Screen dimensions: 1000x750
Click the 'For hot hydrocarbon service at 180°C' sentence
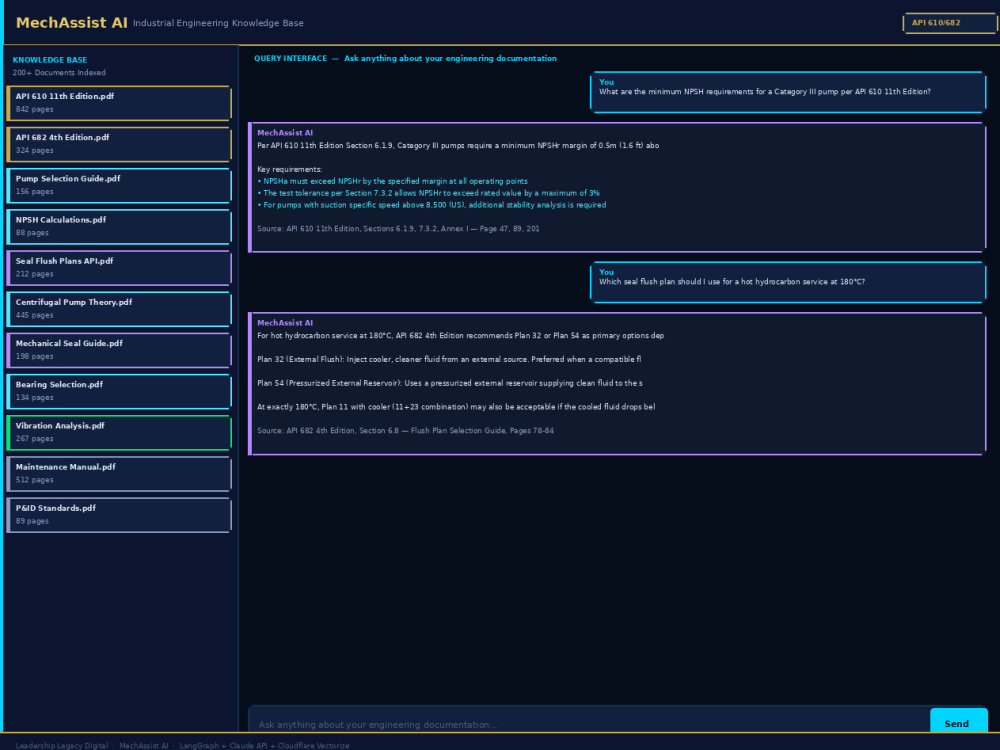460,335
